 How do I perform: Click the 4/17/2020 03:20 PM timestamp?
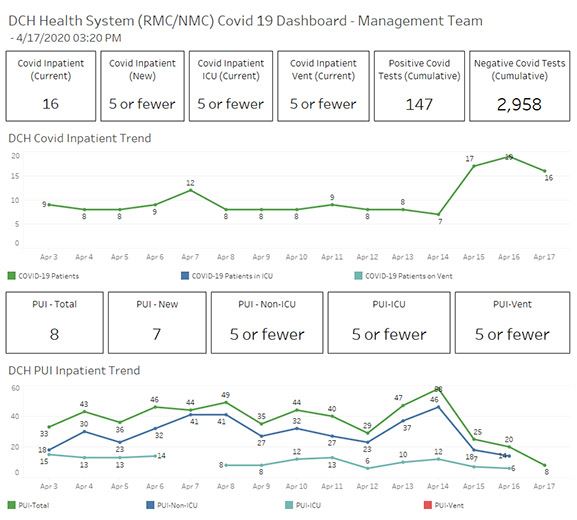[68, 38]
